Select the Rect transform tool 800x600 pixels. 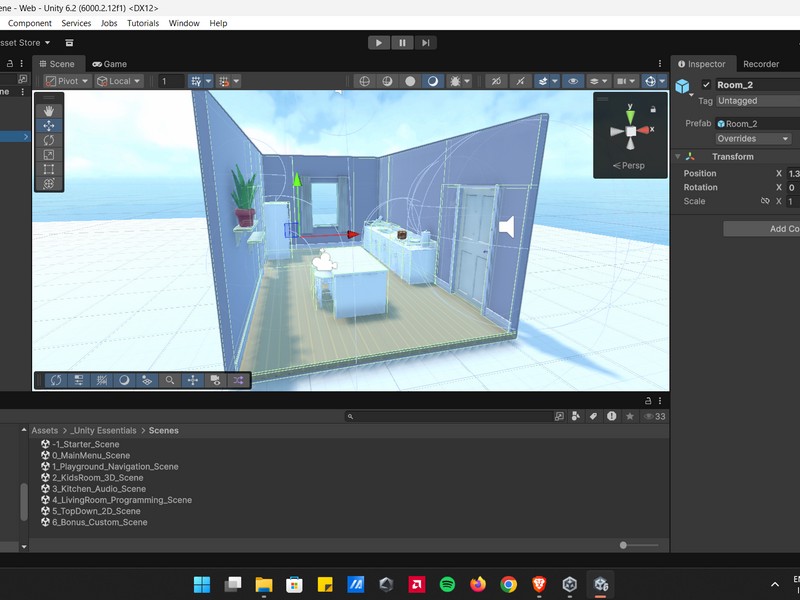(x=49, y=169)
